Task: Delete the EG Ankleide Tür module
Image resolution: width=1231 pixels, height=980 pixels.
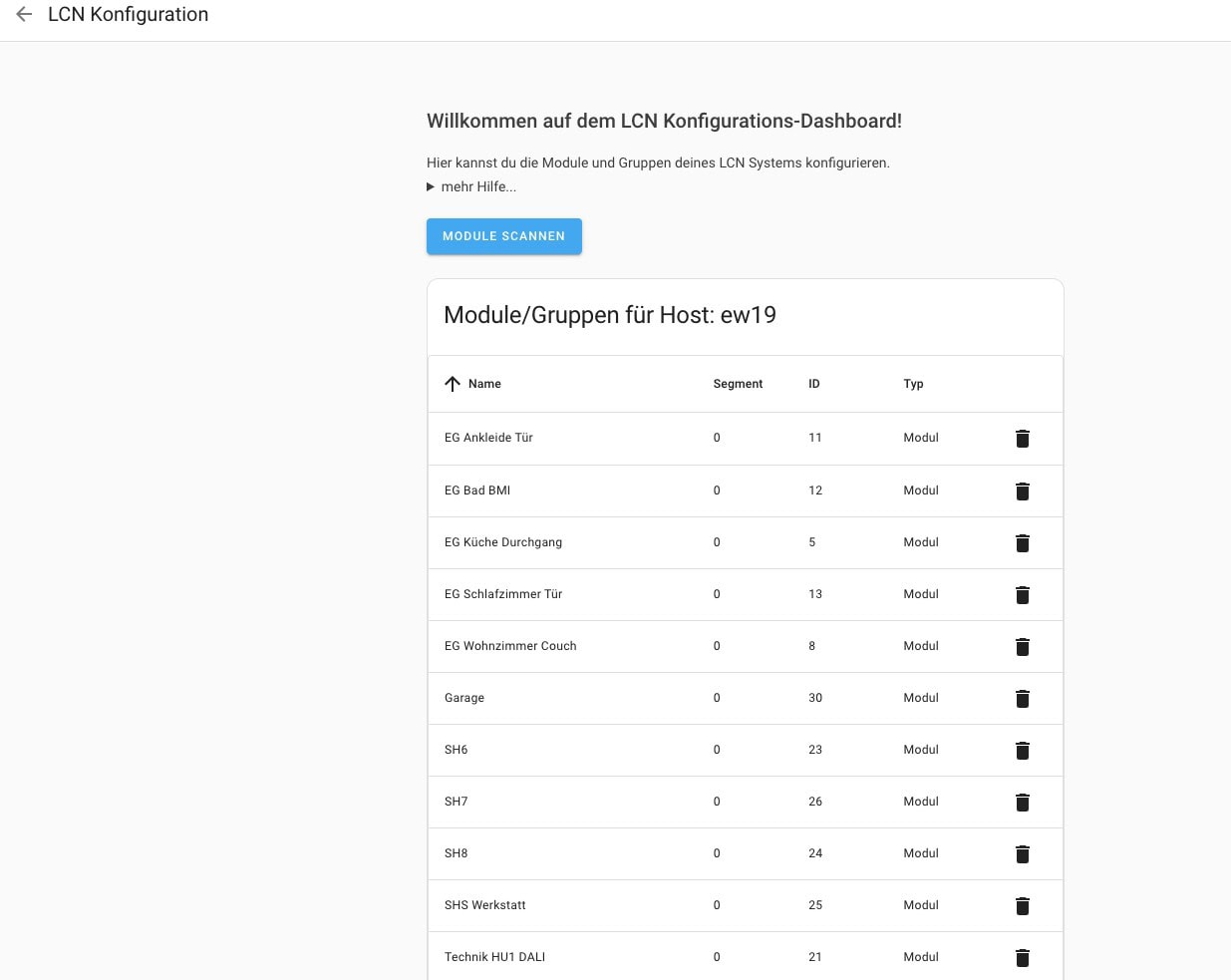Action: click(x=1022, y=439)
